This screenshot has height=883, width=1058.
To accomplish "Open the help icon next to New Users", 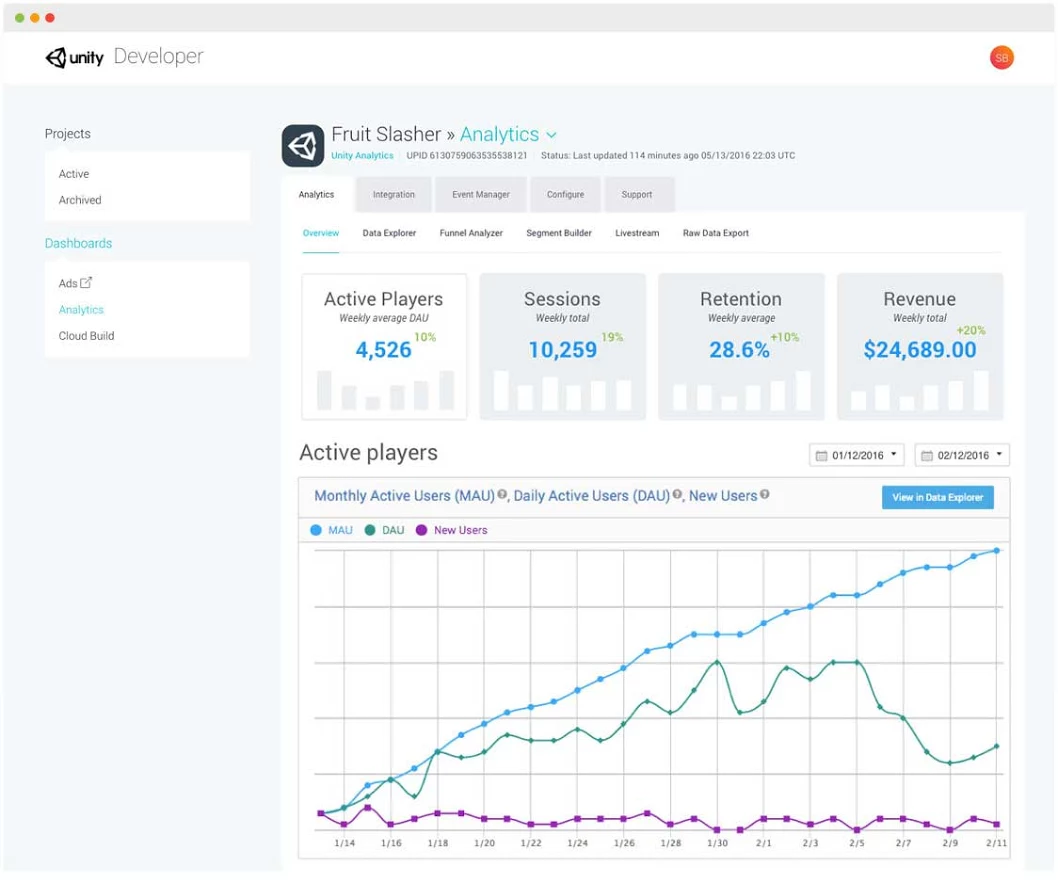I will [766, 494].
